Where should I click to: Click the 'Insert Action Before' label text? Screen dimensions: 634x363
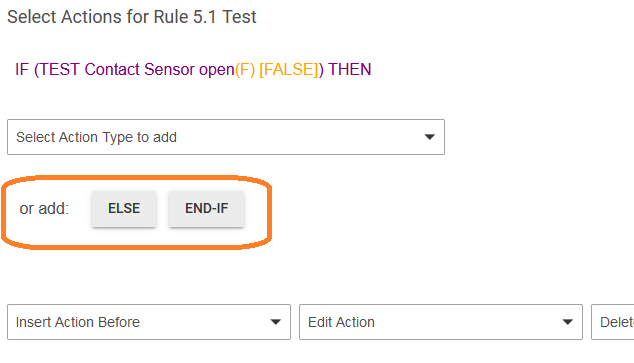78,322
